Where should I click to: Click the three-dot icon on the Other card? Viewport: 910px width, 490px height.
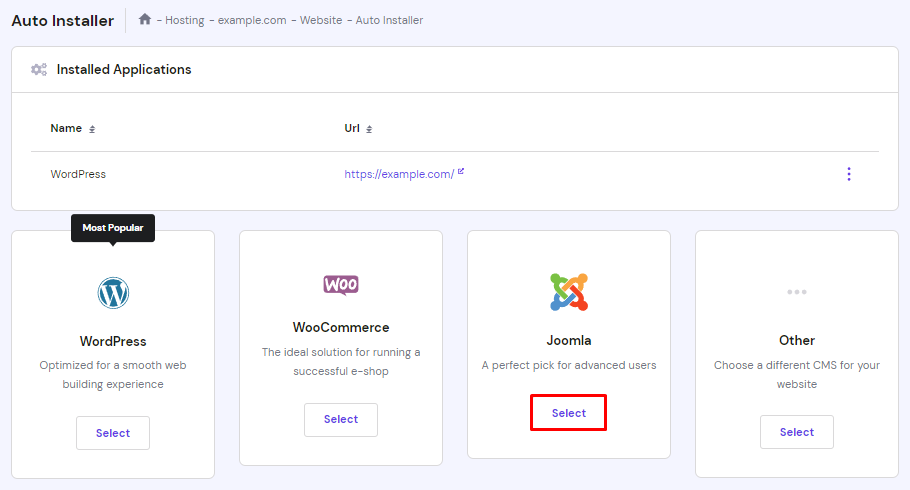pyautogui.click(x=796, y=292)
